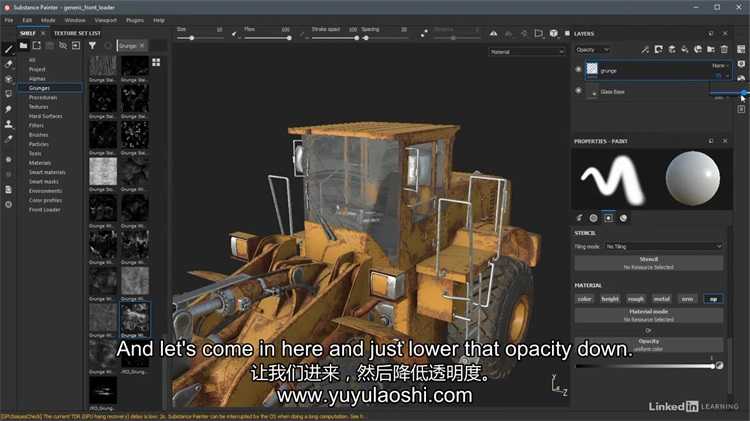The width and height of the screenshot is (750, 421).
Task: Open the Alpha properties tab icon
Action: point(594,218)
